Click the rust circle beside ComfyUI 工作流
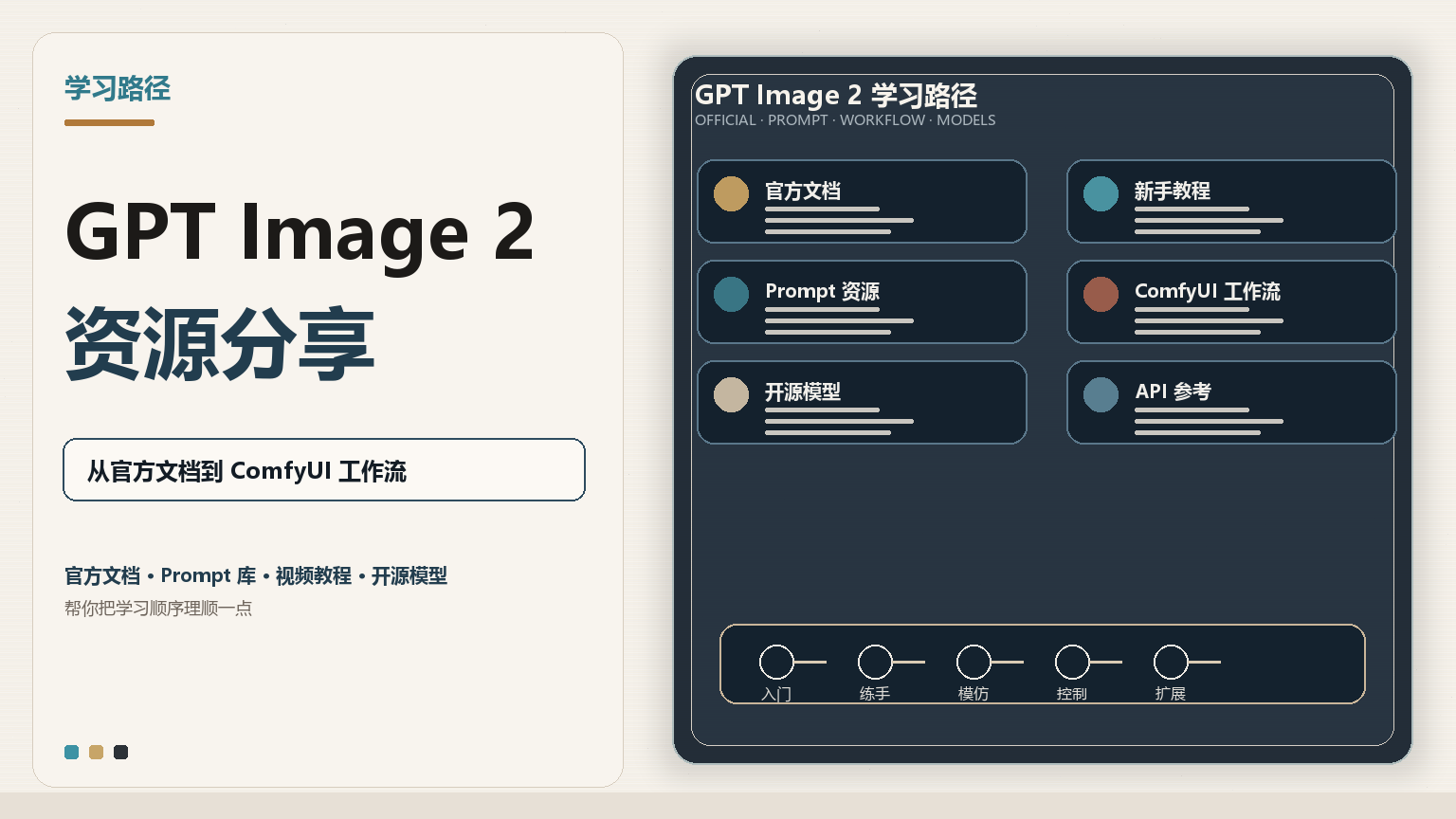 pos(1101,294)
